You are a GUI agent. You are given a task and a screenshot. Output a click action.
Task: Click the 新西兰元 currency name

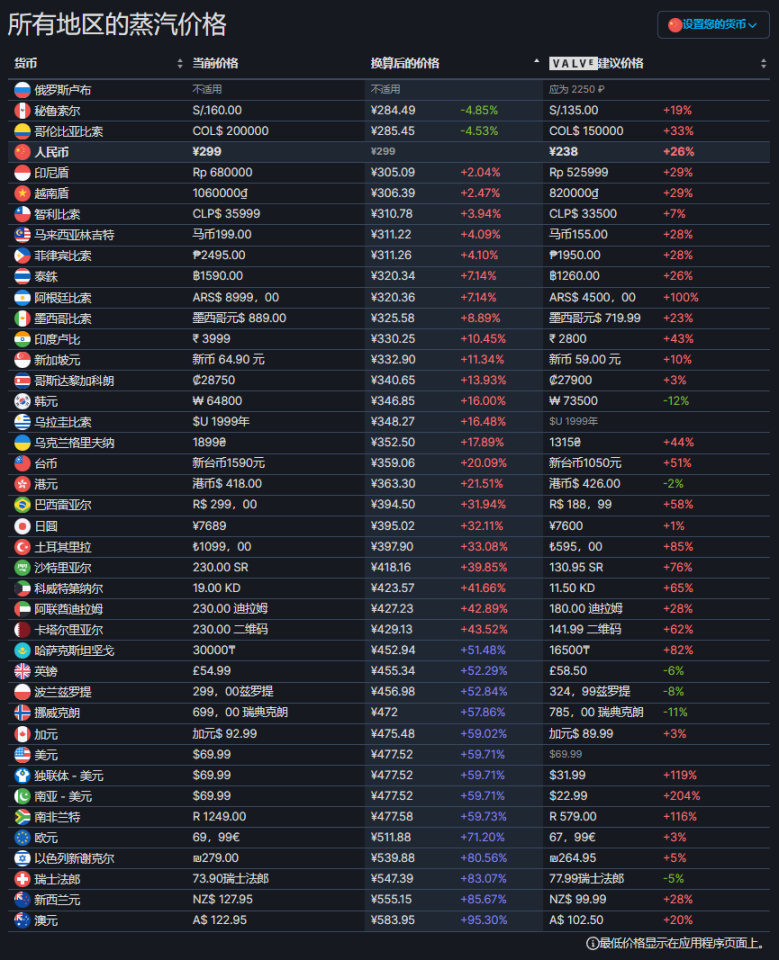(57, 899)
